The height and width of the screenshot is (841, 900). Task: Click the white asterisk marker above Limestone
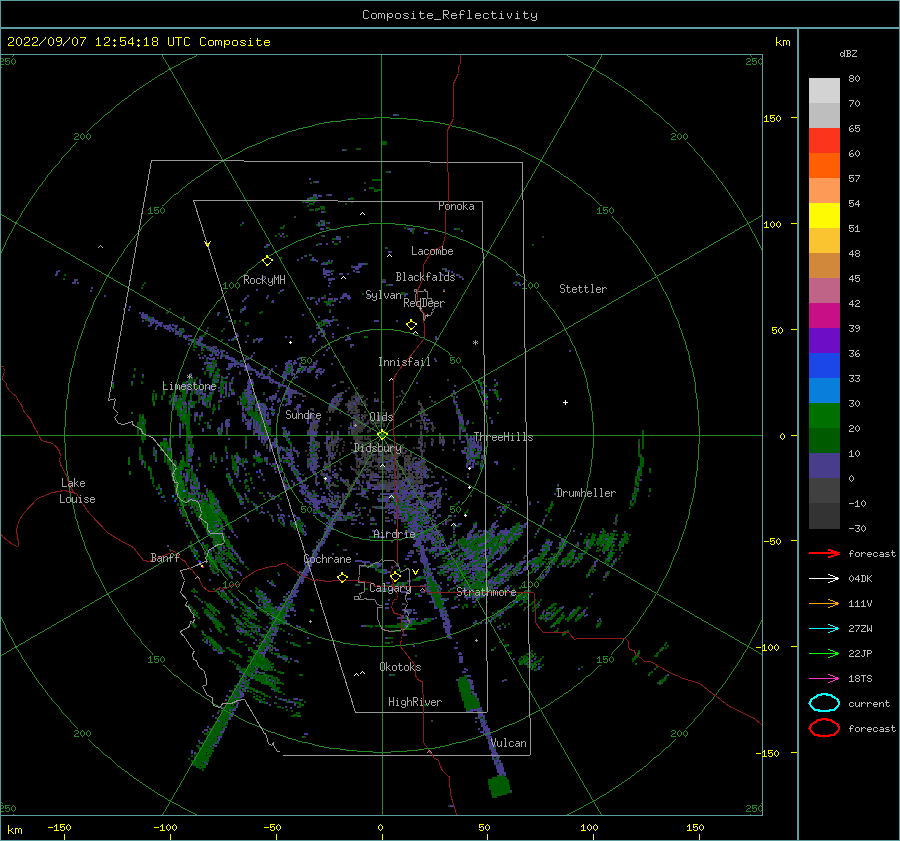pyautogui.click(x=189, y=377)
